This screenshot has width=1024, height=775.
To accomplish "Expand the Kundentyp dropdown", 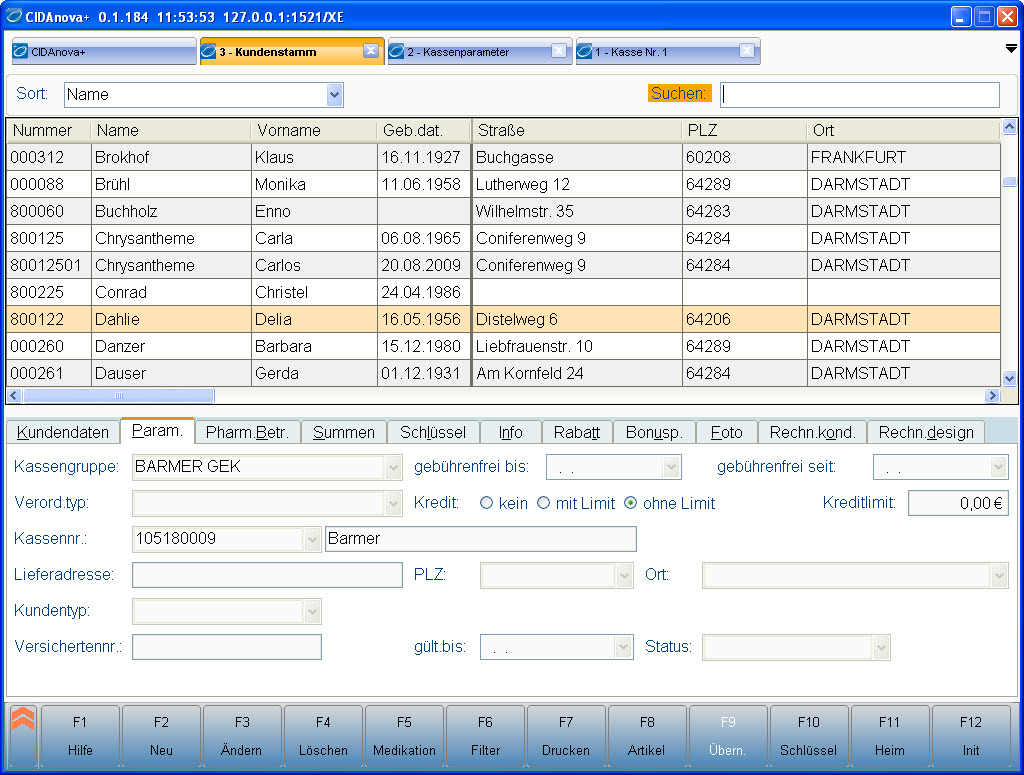I will [x=312, y=611].
